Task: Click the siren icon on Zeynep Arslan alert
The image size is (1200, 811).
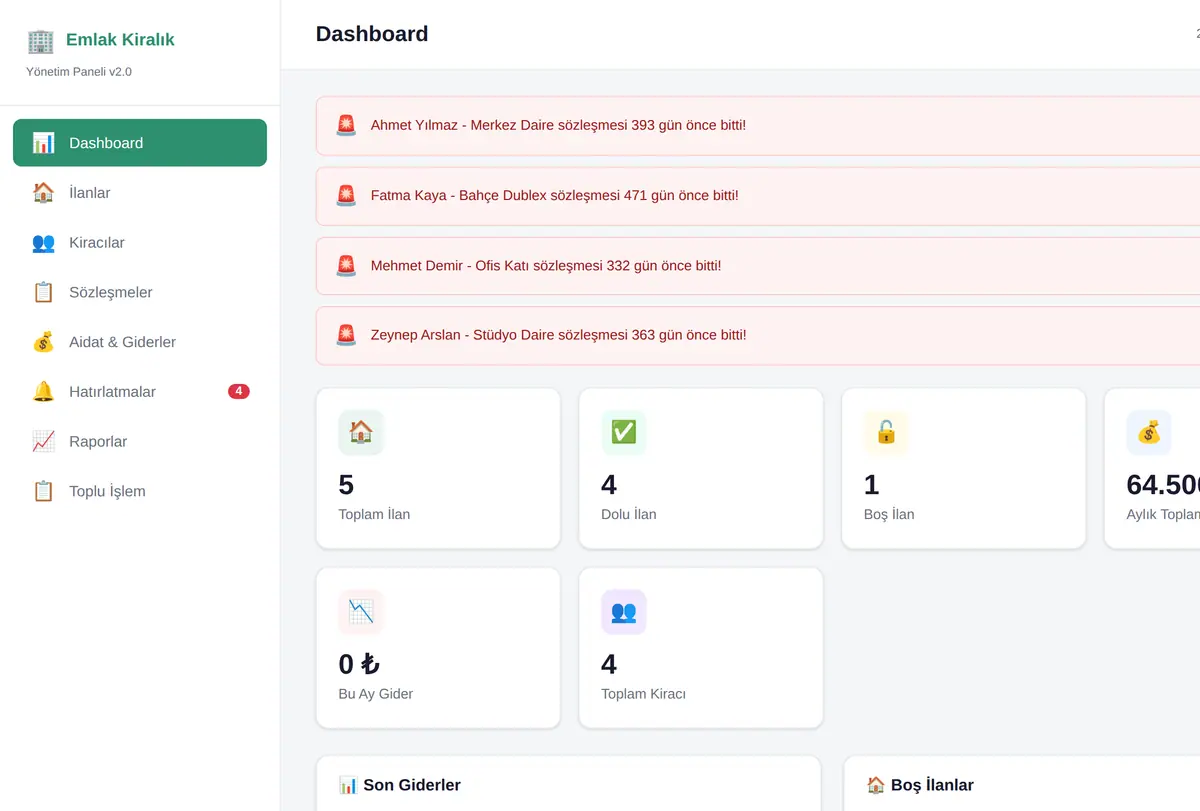Action: [x=346, y=335]
